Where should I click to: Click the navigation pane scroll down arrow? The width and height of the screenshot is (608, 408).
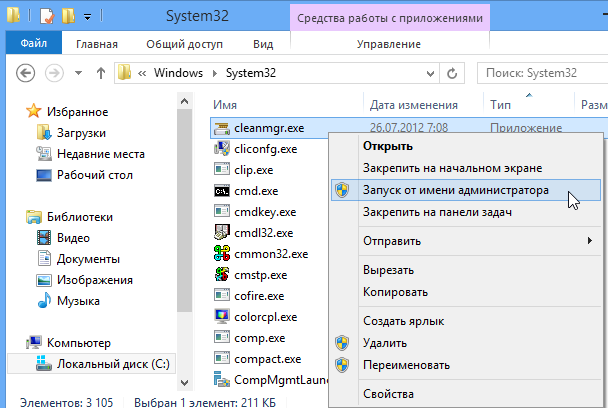pos(185,383)
